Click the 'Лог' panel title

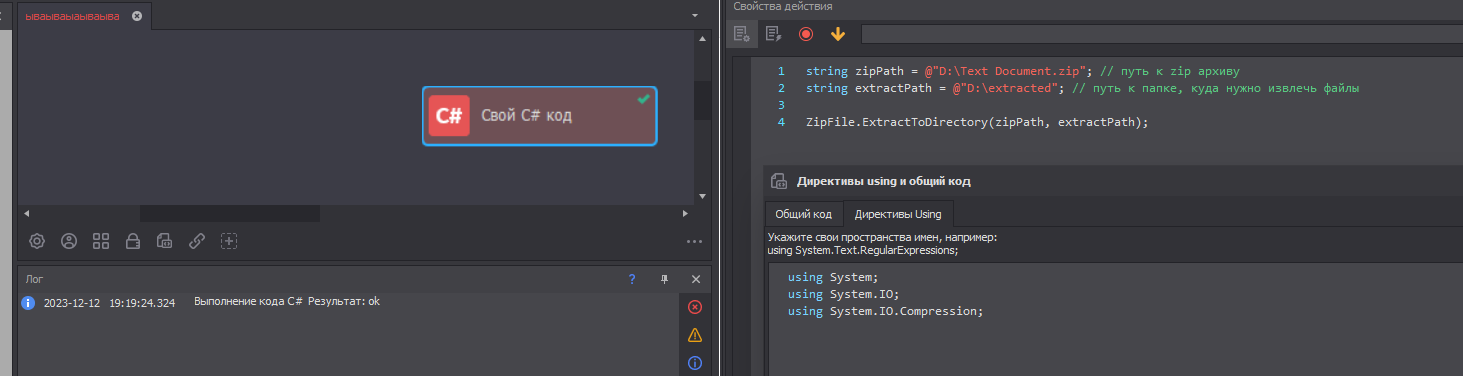(35, 280)
